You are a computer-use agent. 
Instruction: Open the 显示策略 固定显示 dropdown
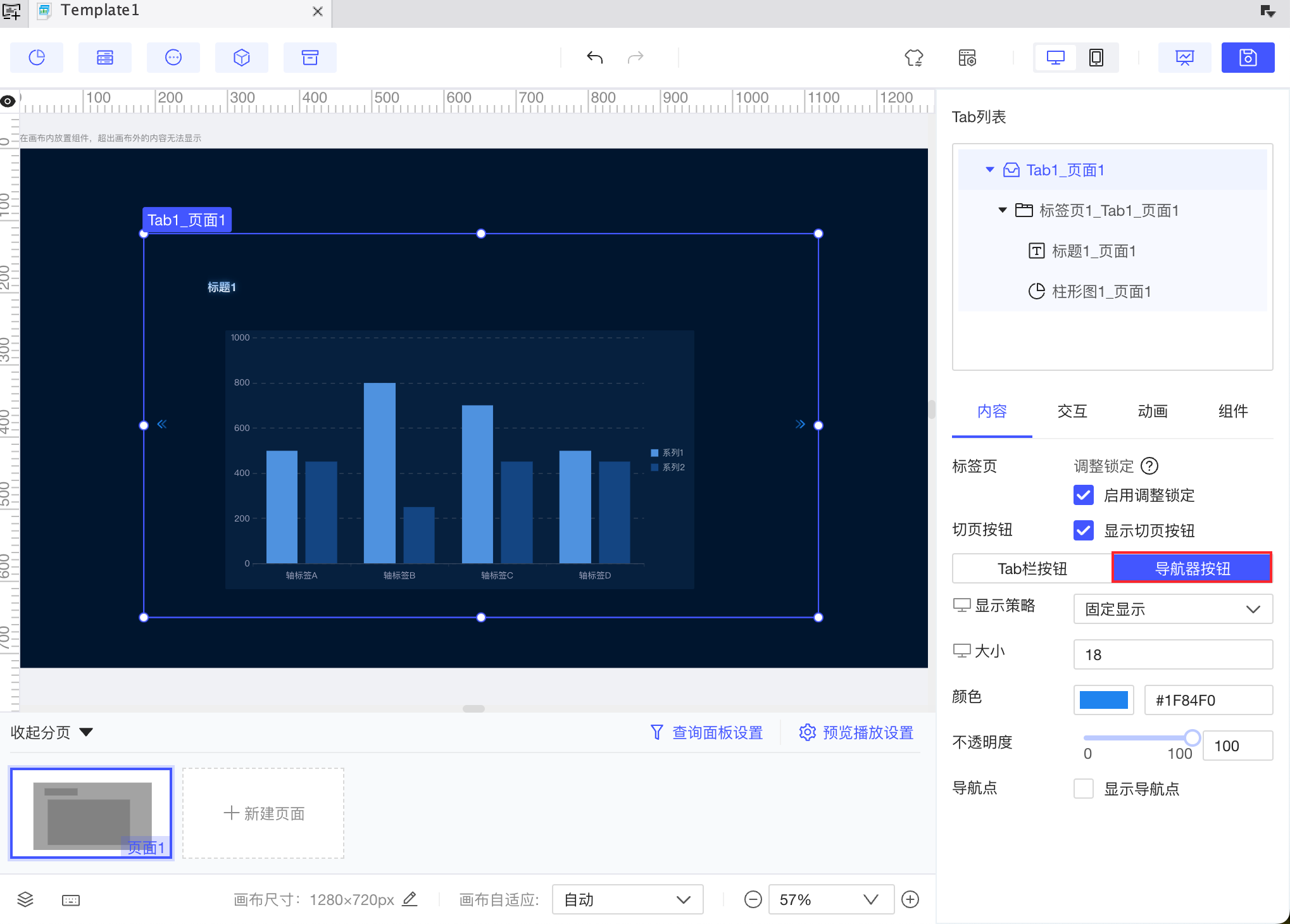pyautogui.click(x=1173, y=609)
